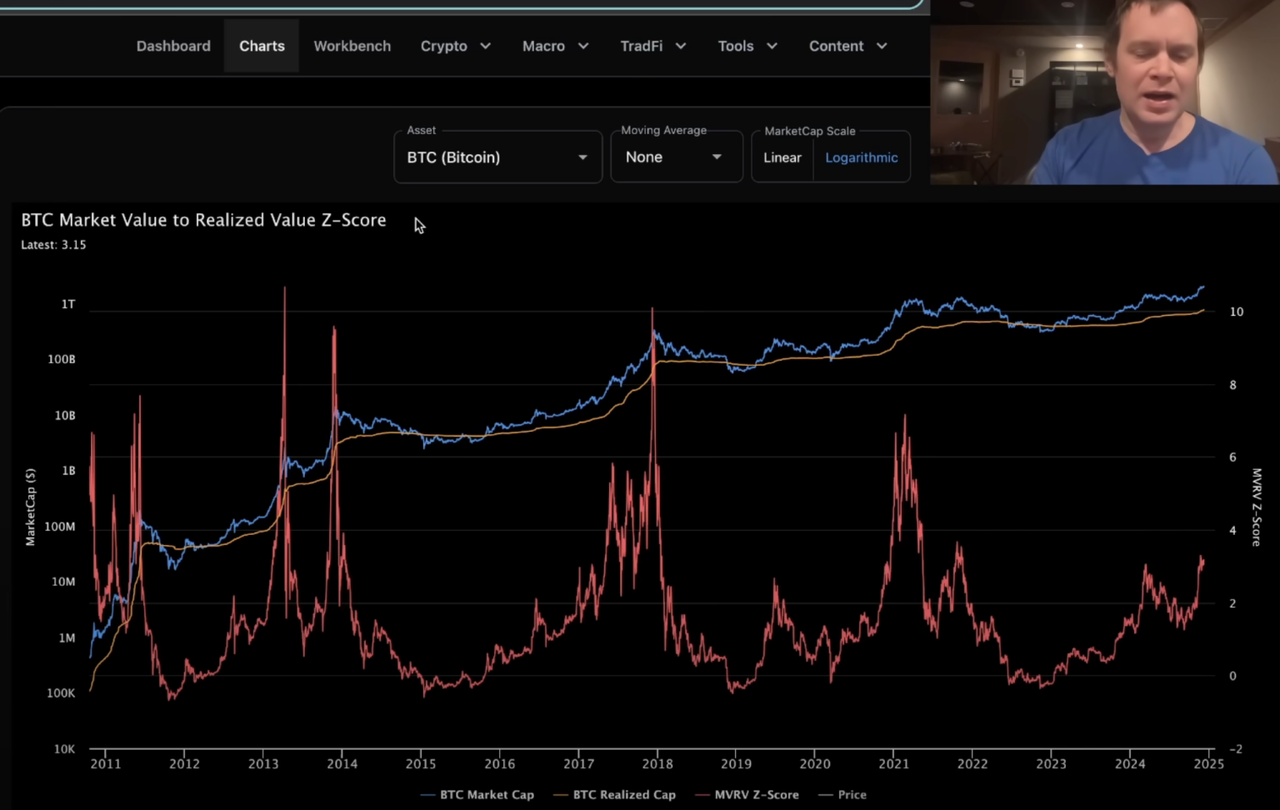Open the TradFi dropdown chevron
1280x810 pixels.
681,46
